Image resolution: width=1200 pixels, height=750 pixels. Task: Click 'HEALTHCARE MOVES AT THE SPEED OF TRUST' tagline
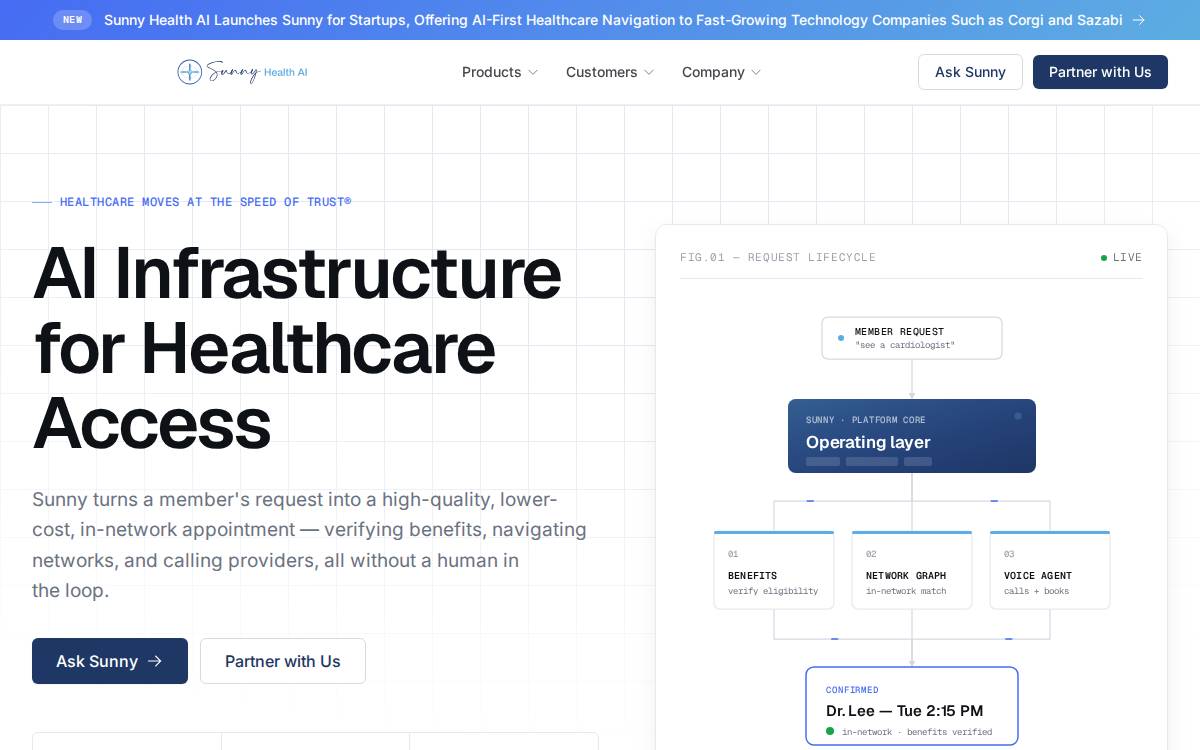pos(205,202)
